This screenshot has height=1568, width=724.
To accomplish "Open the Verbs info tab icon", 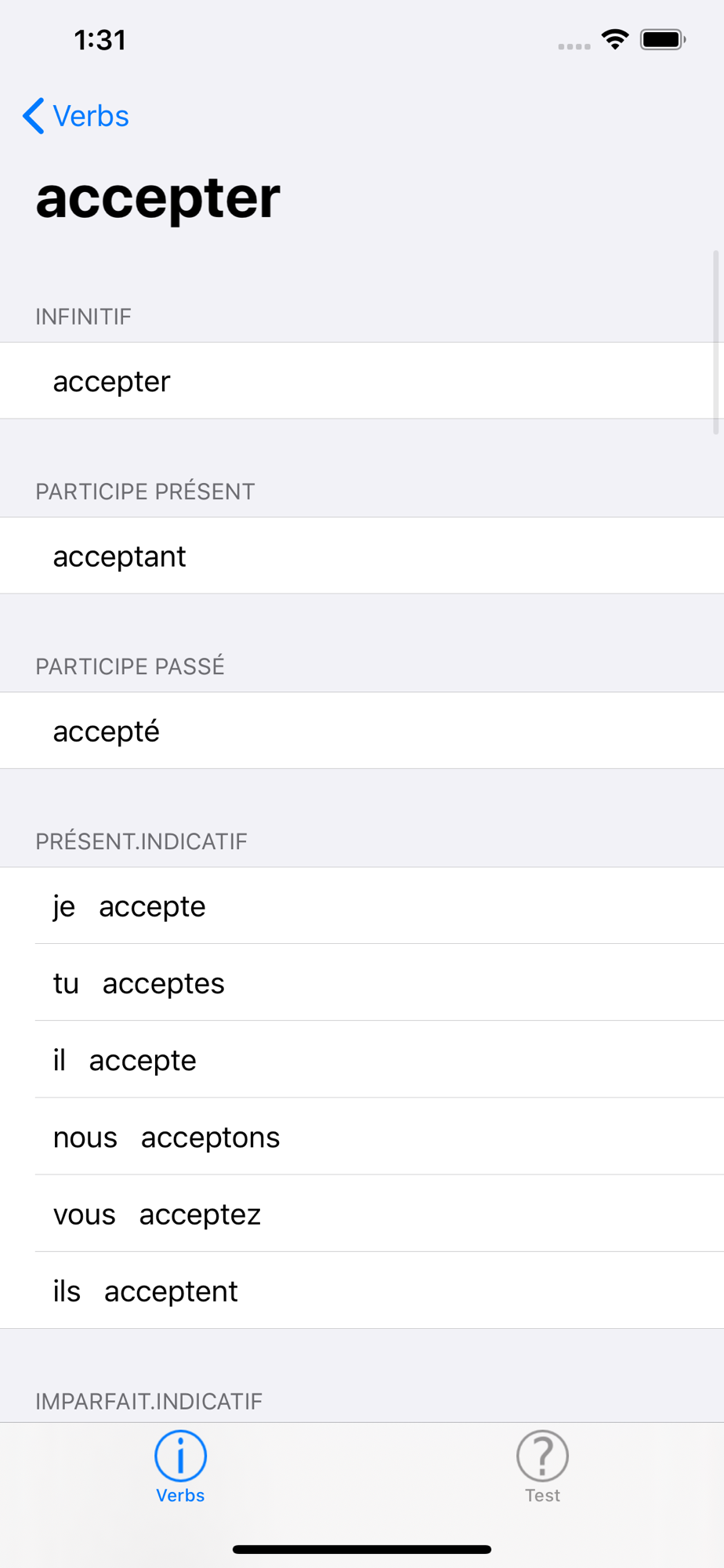I will coord(180,1456).
